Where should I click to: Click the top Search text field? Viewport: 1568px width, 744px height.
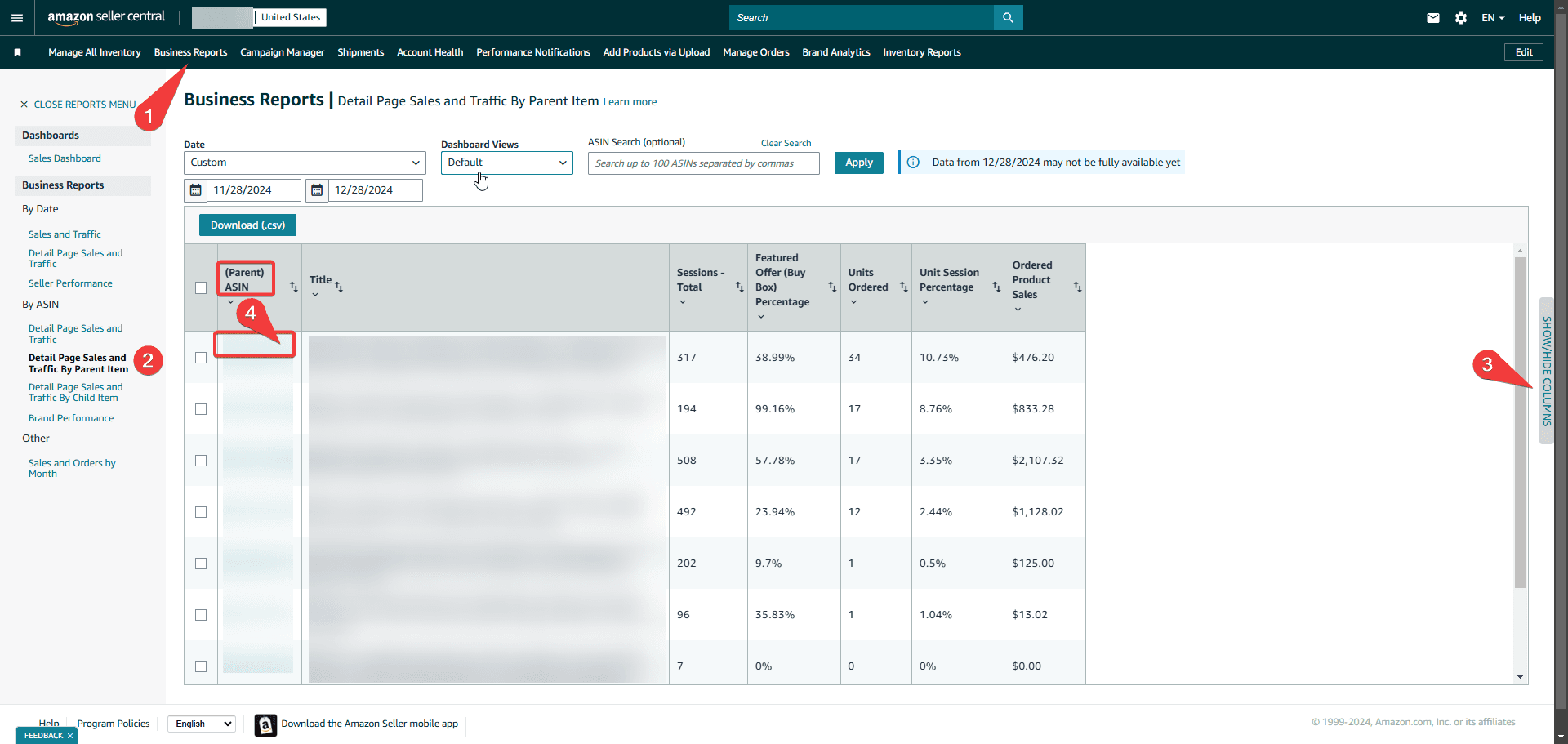click(862, 17)
